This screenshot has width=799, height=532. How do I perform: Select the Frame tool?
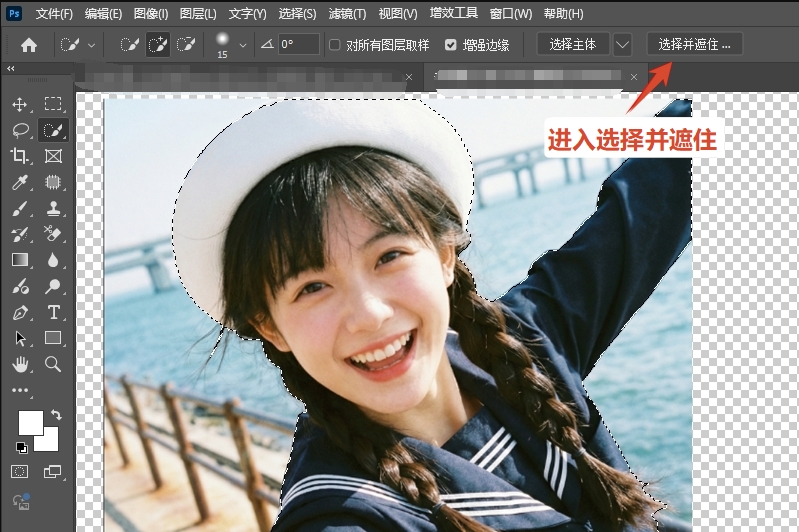click(x=53, y=156)
